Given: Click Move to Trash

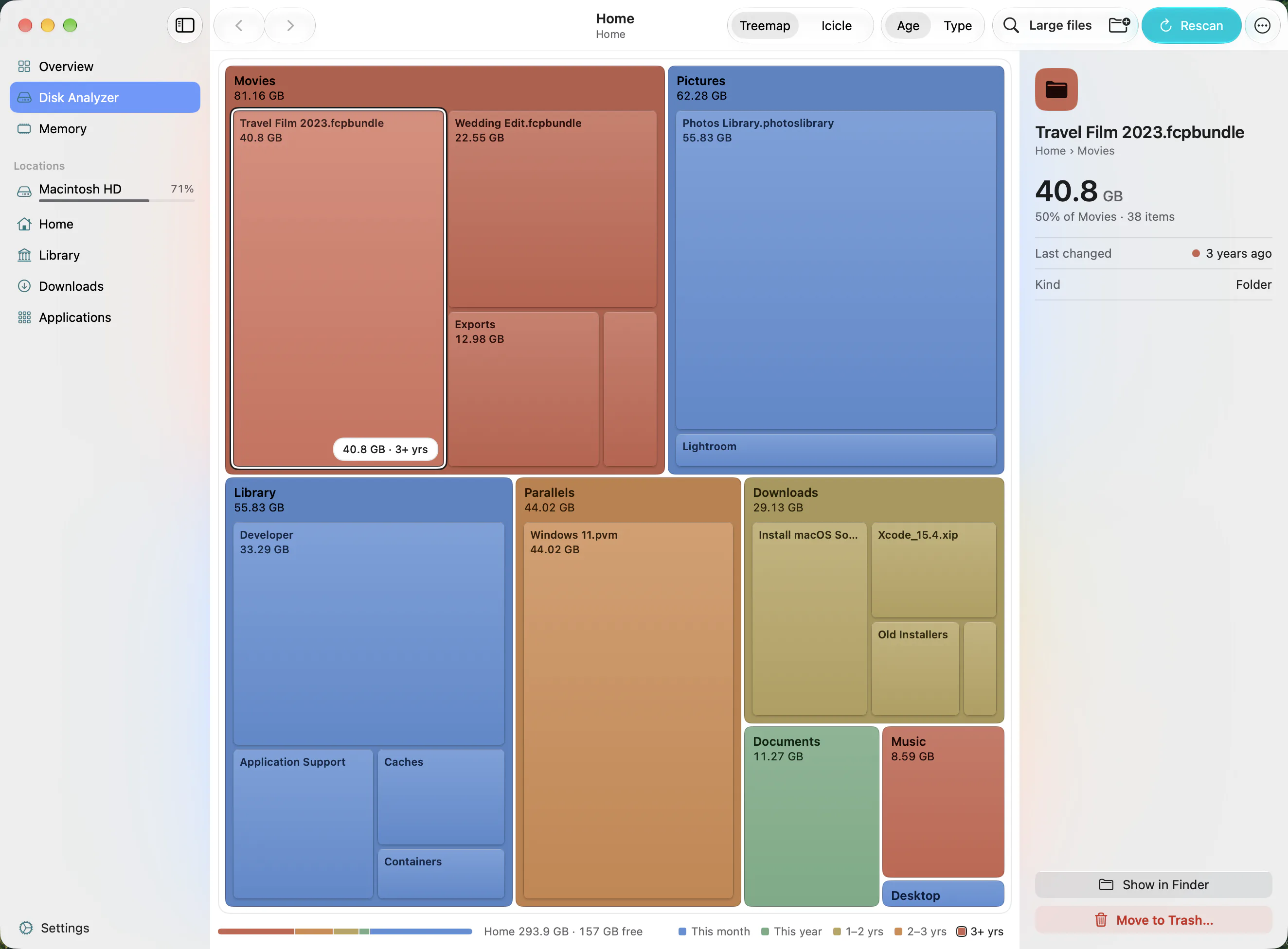Looking at the screenshot, I should (1153, 920).
